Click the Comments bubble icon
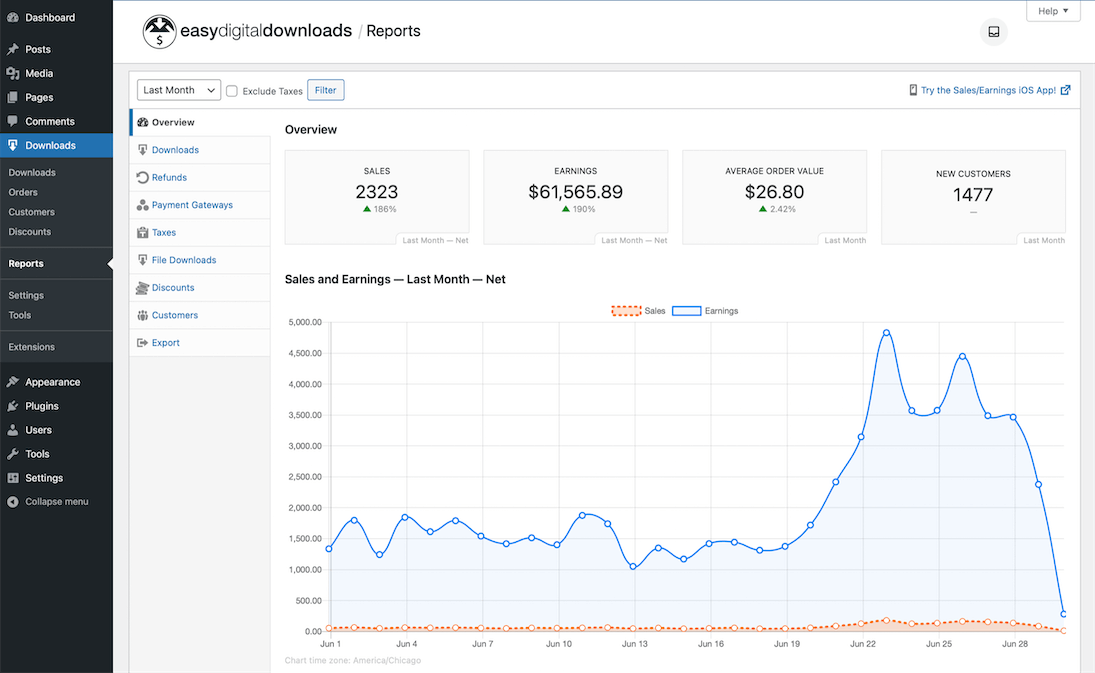Image resolution: width=1095 pixels, height=673 pixels. (x=13, y=121)
